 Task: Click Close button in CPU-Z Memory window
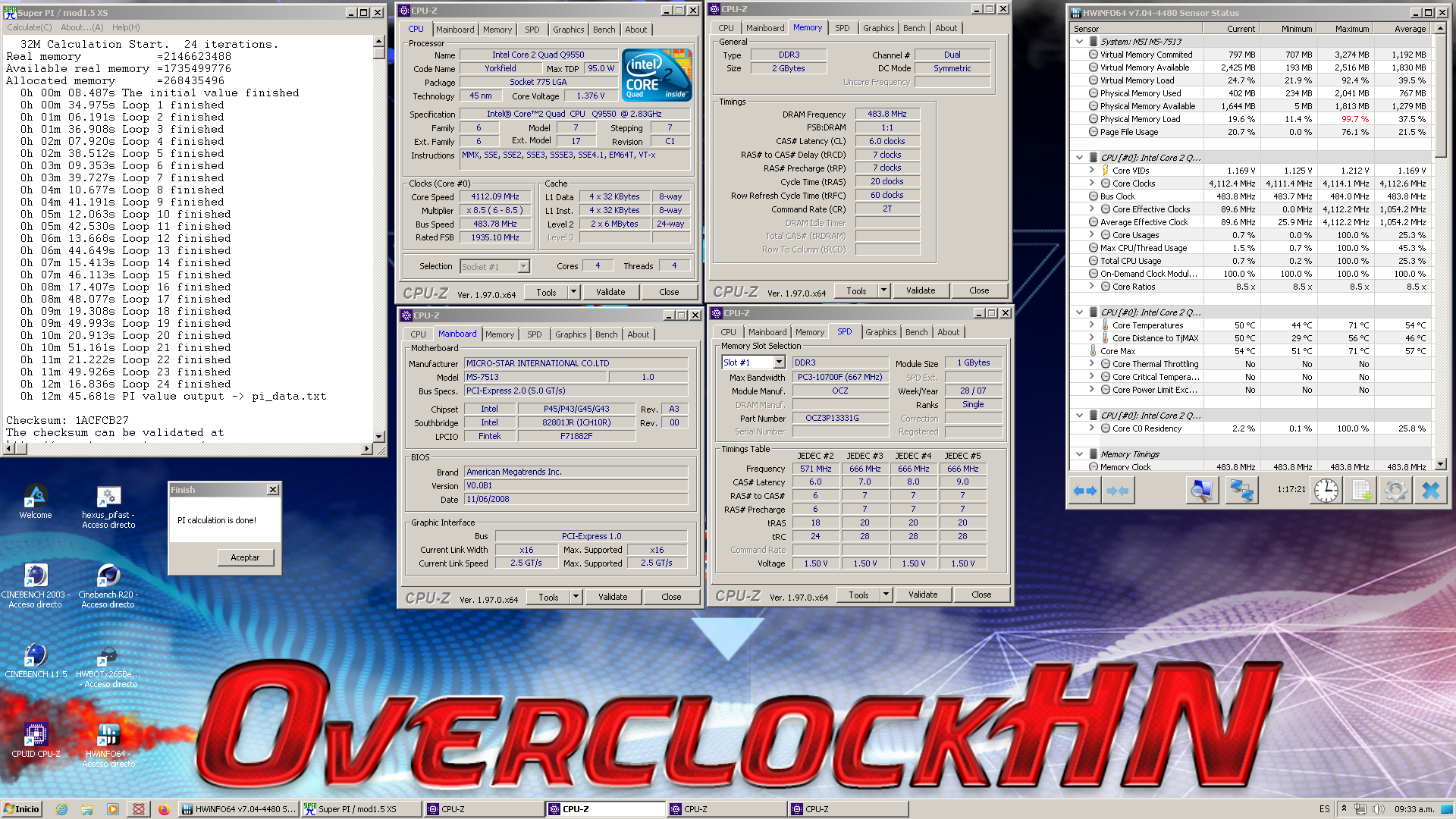979,290
